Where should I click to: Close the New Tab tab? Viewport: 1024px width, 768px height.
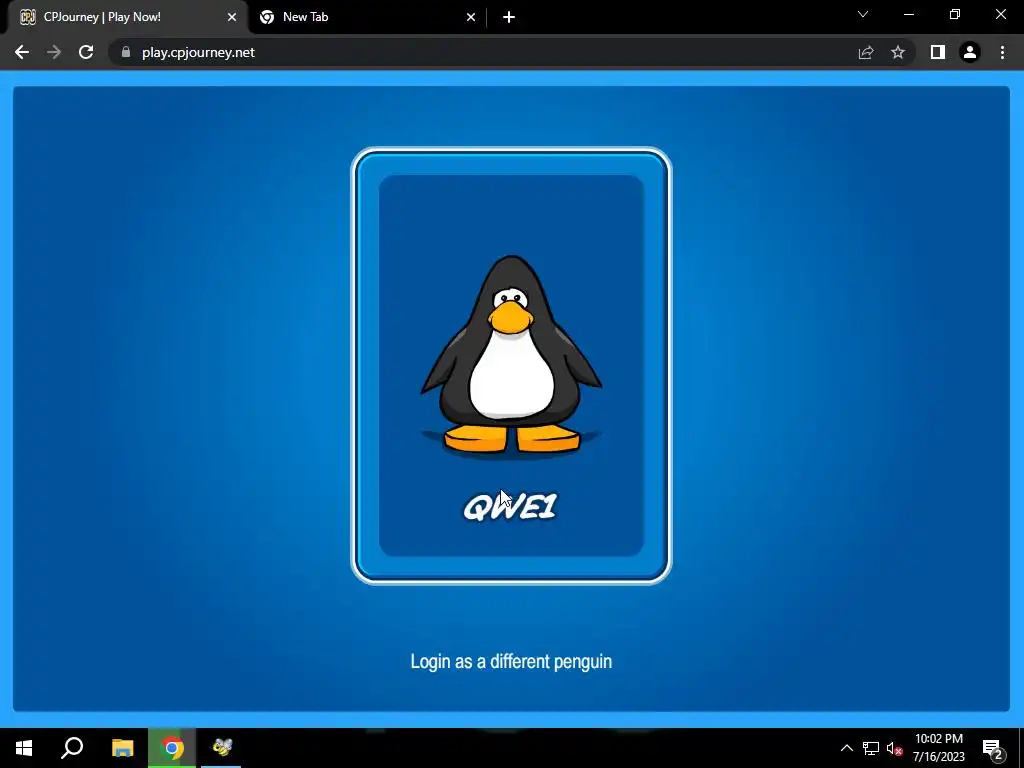[471, 17]
